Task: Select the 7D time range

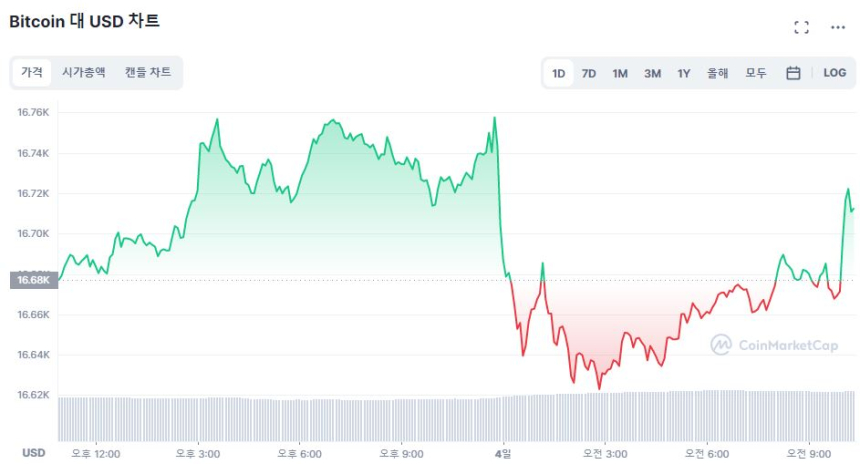Action: [x=589, y=73]
